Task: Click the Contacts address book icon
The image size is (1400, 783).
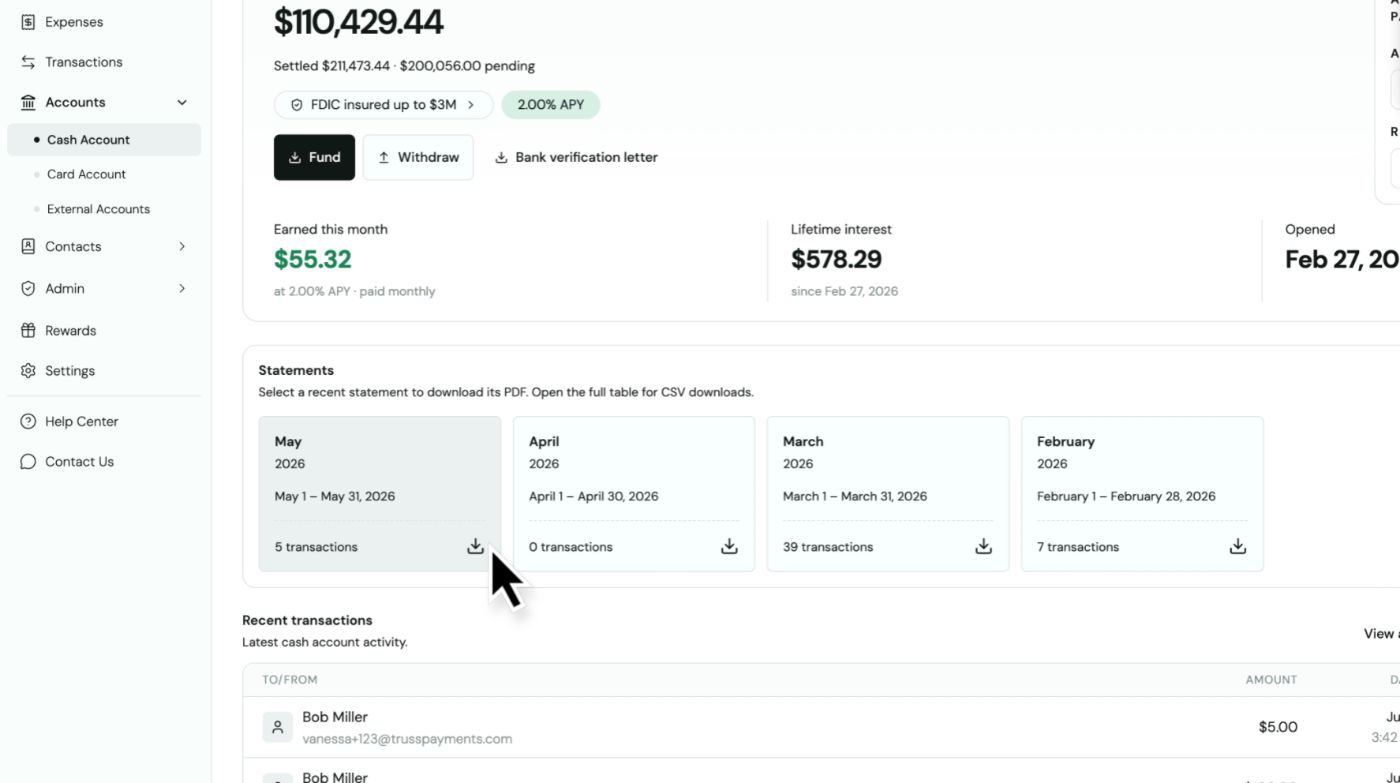Action: [x=28, y=246]
